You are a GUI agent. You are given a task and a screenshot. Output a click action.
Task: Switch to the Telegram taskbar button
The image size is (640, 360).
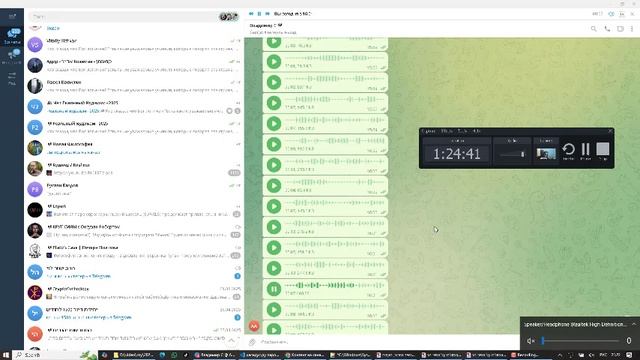coord(215,355)
